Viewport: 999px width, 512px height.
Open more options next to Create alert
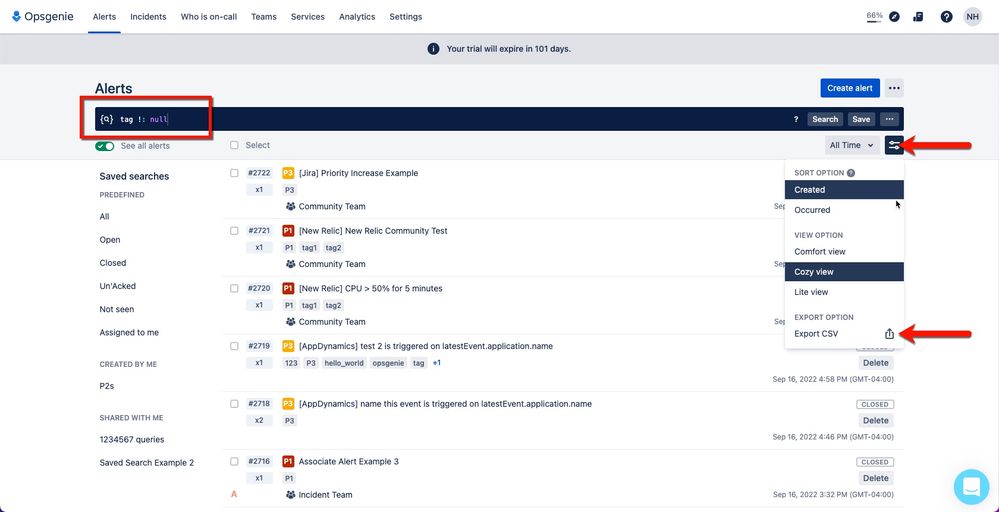coord(894,88)
